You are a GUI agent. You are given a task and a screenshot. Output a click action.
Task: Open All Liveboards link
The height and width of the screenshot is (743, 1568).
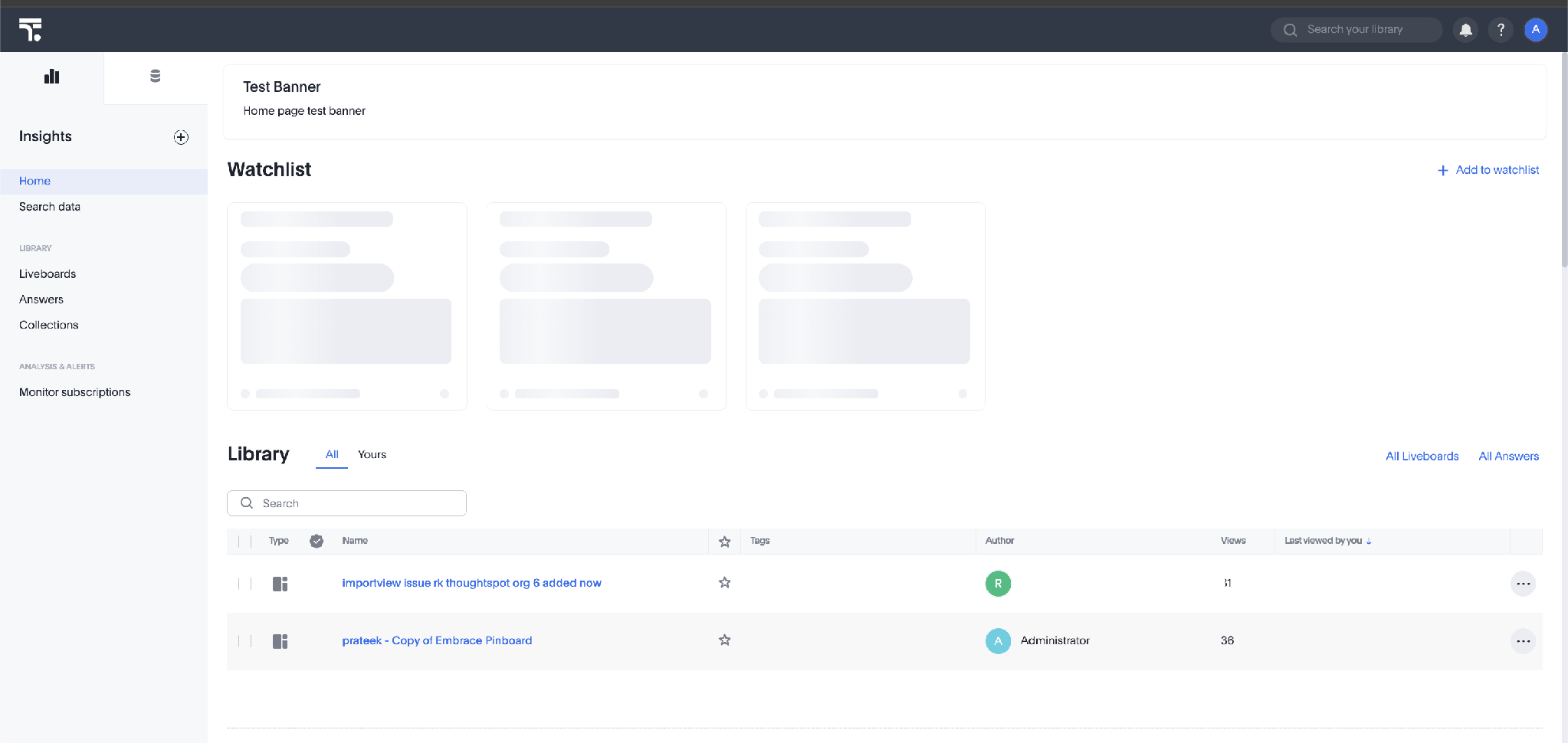coord(1422,457)
